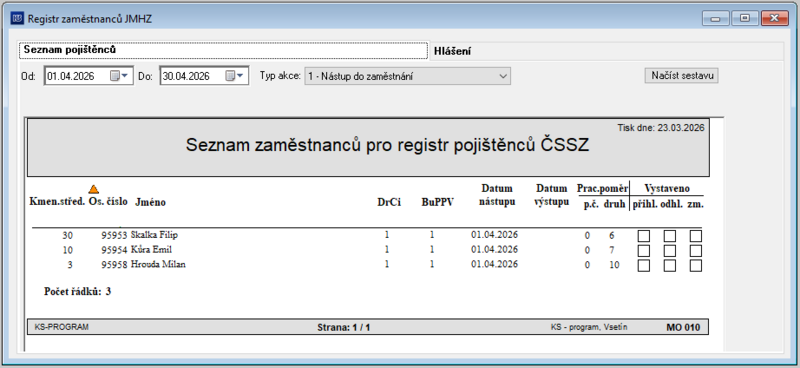Click Načíst sestavu button
800x368 pixels.
tap(682, 76)
